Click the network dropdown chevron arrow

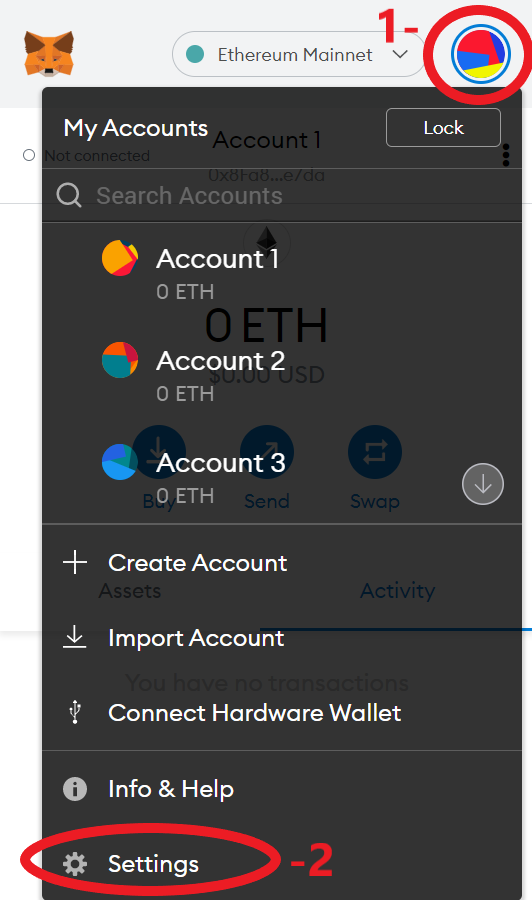(400, 55)
